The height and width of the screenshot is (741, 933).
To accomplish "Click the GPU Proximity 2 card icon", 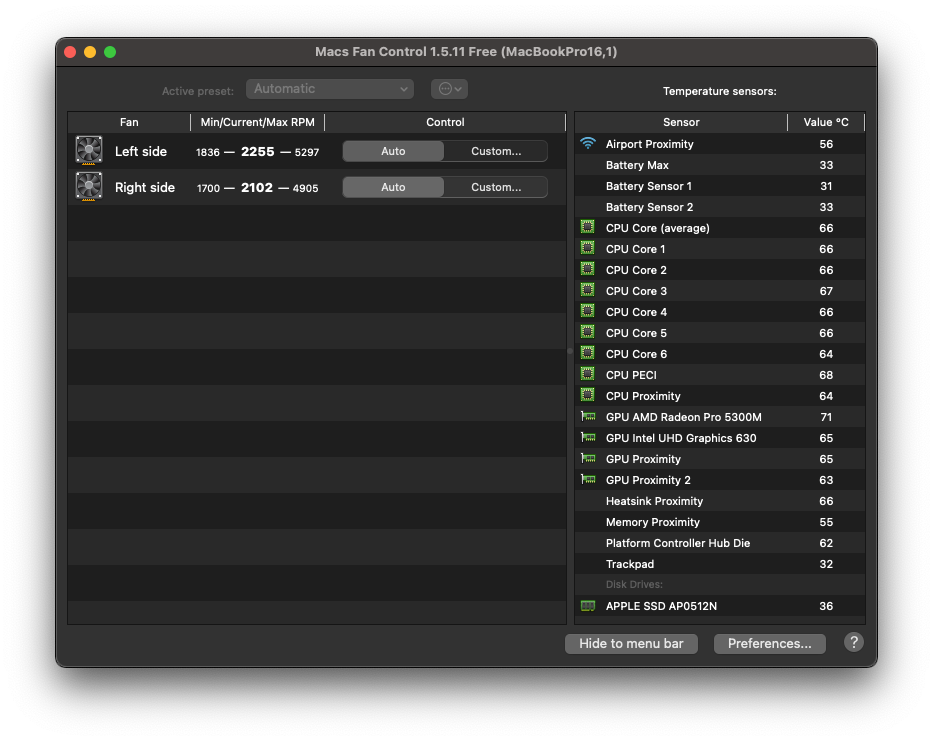I will coord(588,479).
